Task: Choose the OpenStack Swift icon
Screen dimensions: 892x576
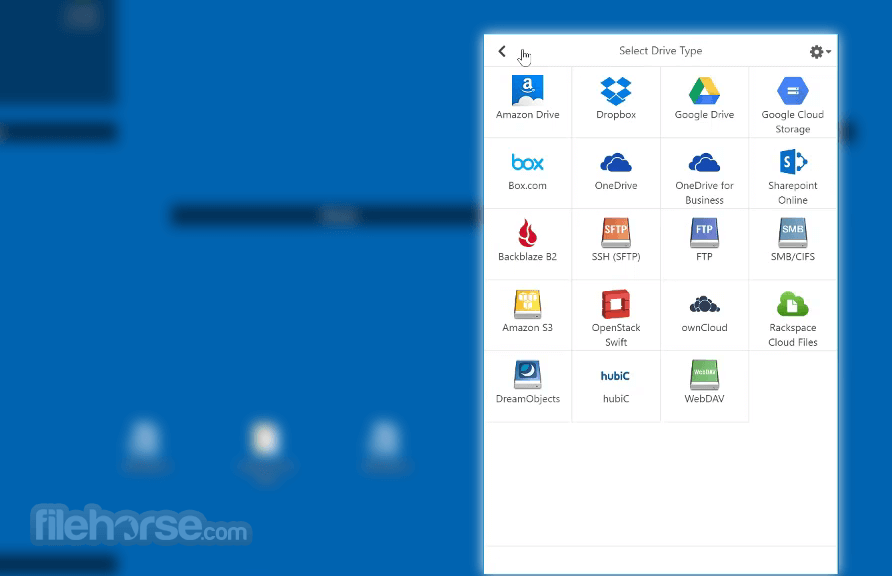Action: 616,304
